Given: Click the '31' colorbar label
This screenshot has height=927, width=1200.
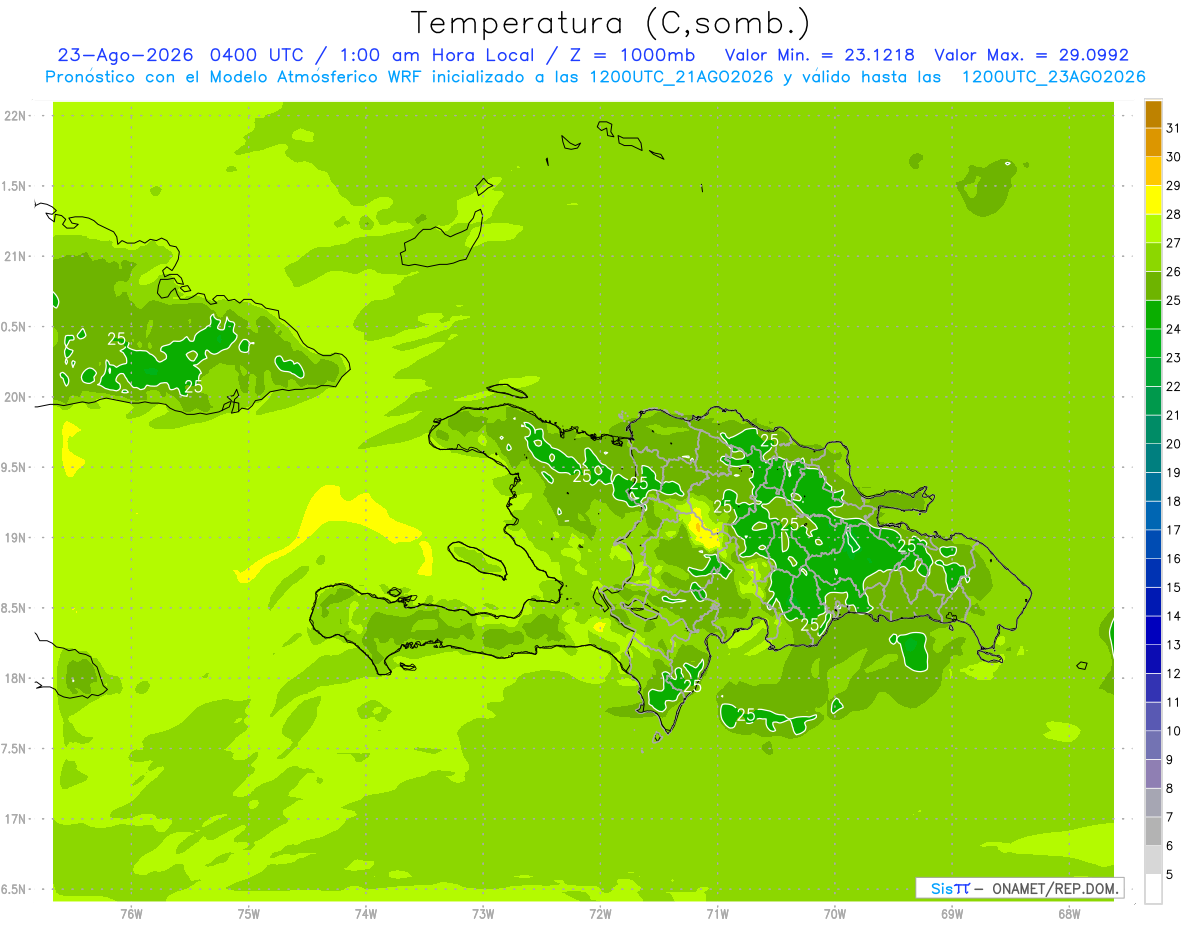Looking at the screenshot, I should [1173, 128].
